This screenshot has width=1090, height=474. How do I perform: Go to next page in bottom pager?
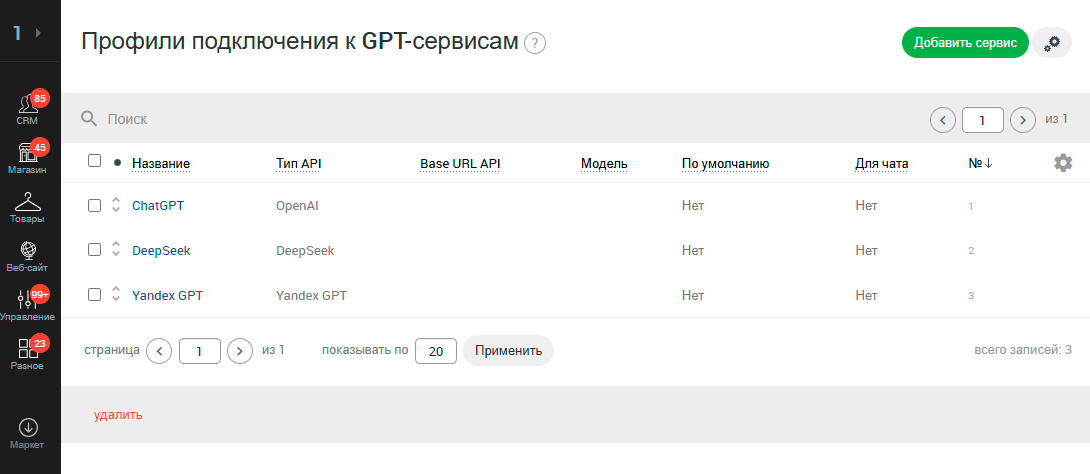(240, 351)
